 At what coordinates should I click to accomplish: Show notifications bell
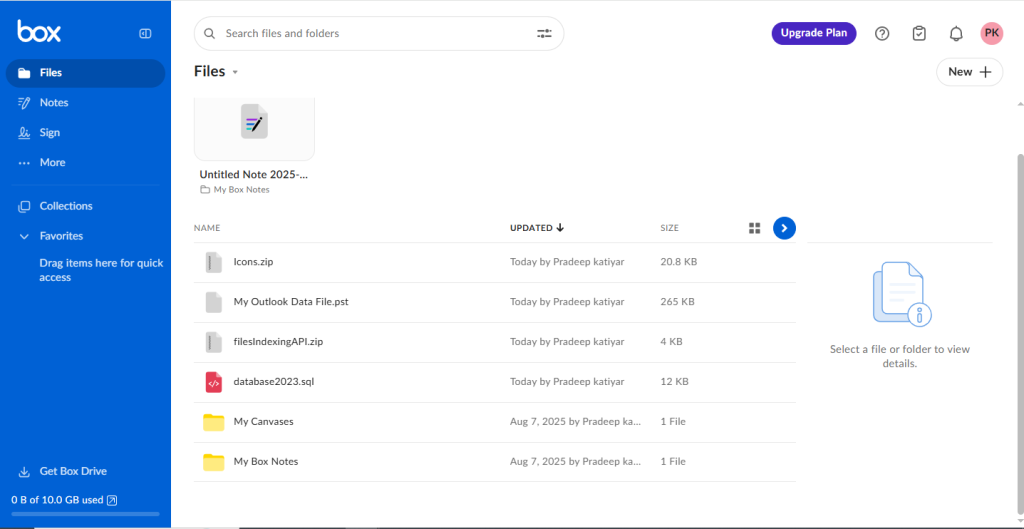pos(956,33)
